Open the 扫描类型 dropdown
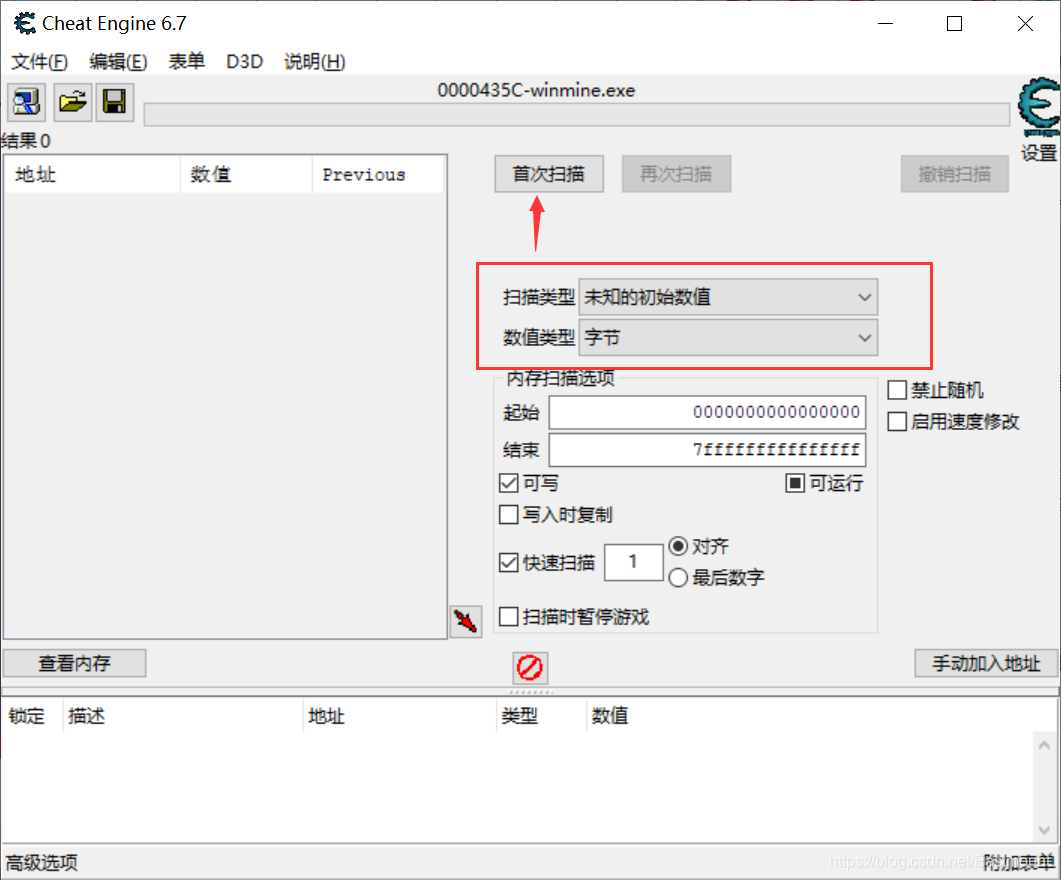1061x880 pixels. (x=728, y=297)
